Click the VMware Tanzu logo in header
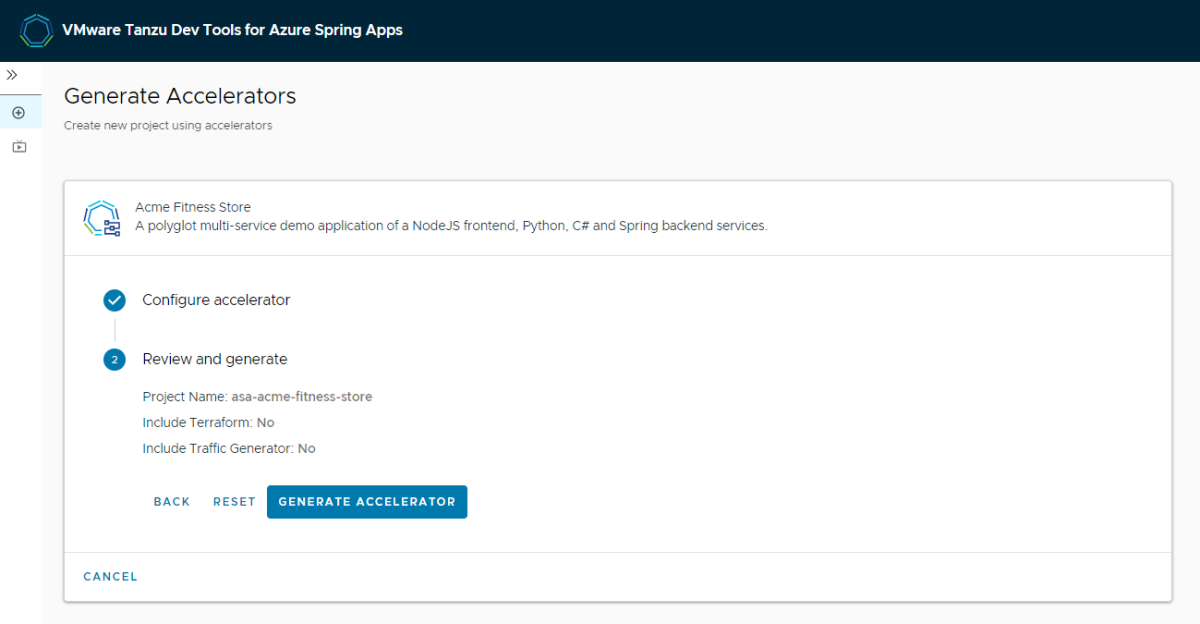Image resolution: width=1200 pixels, height=624 pixels. [36, 30]
